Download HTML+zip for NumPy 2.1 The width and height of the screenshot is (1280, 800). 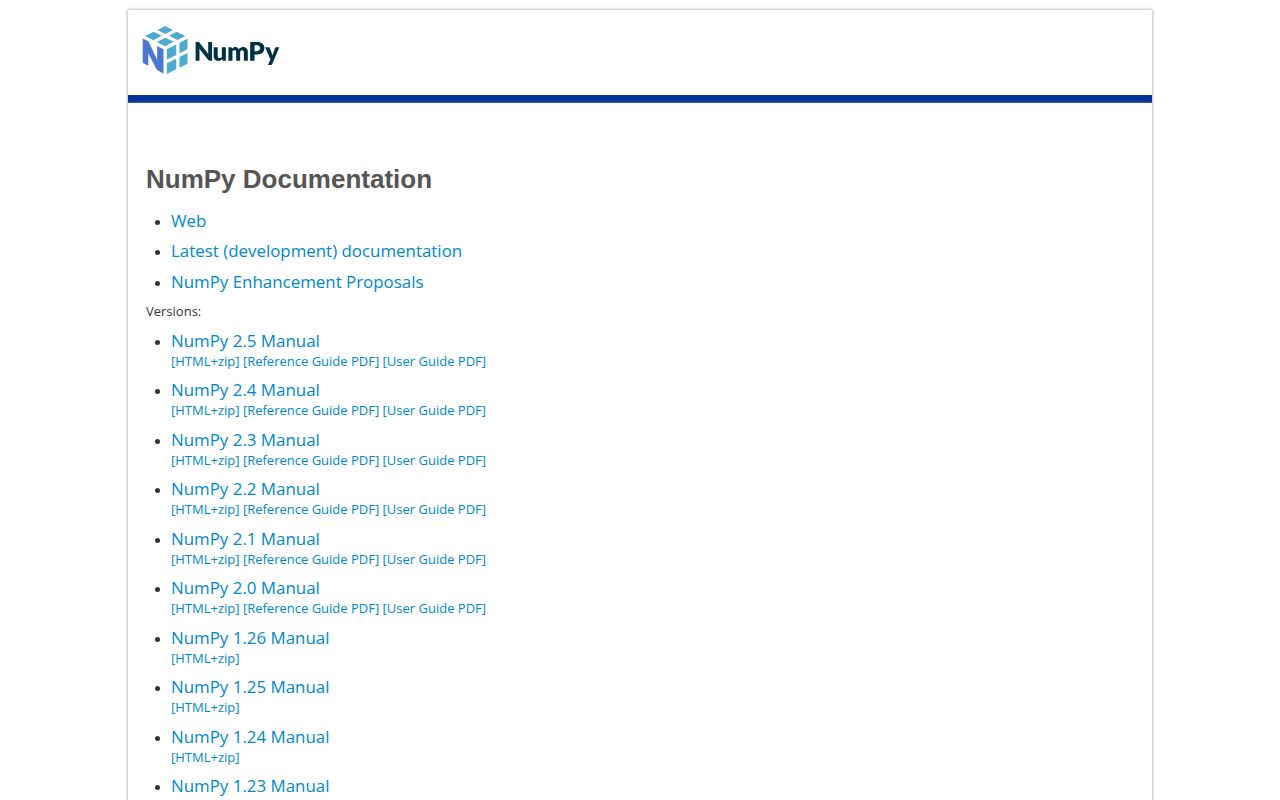(205, 559)
